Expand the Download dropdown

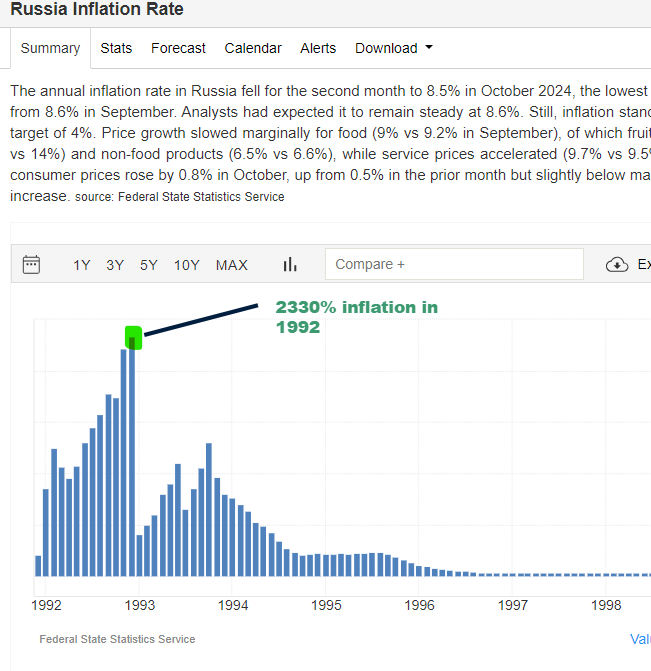(394, 48)
